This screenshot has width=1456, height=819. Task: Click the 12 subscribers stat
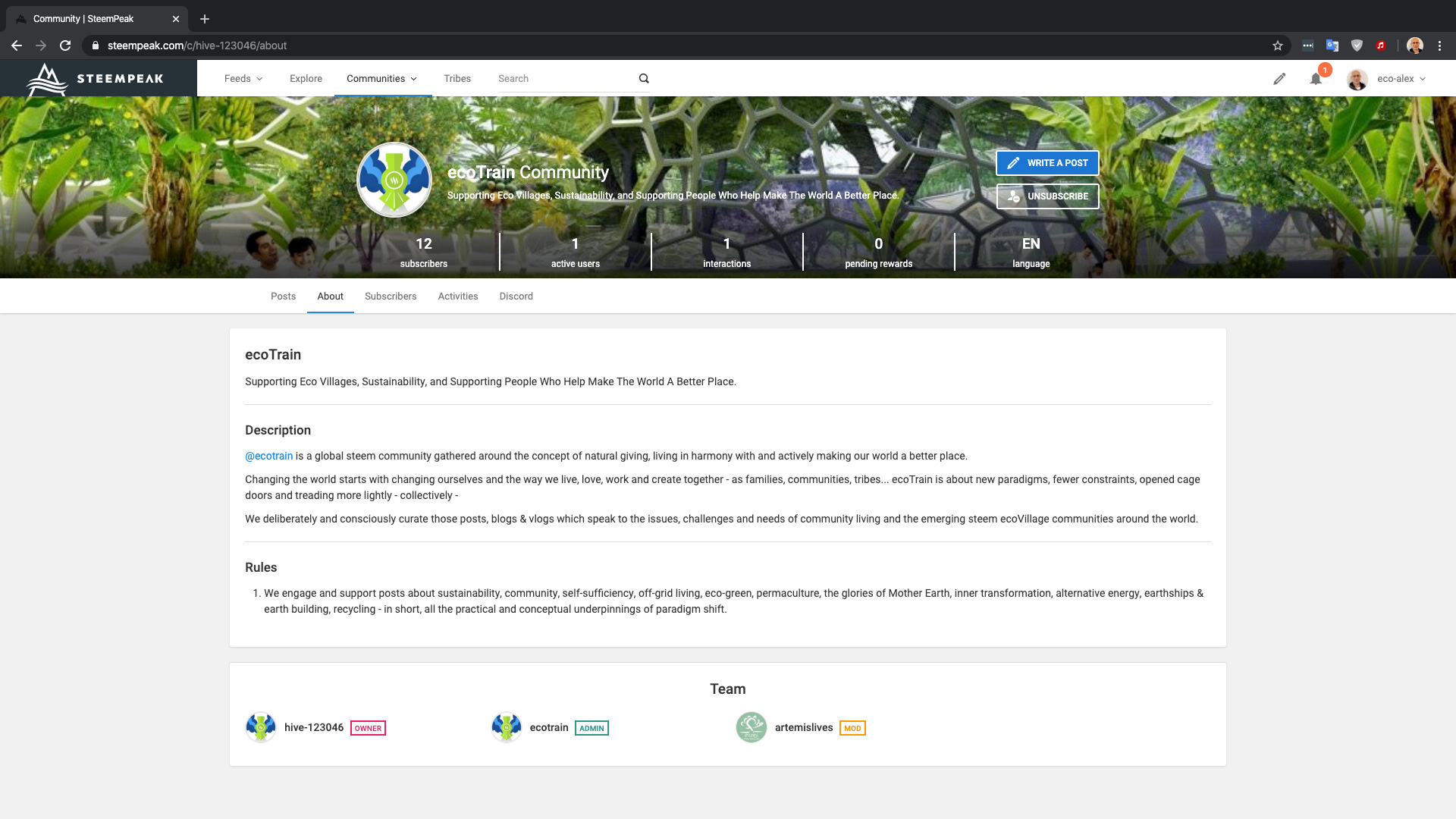tap(424, 252)
